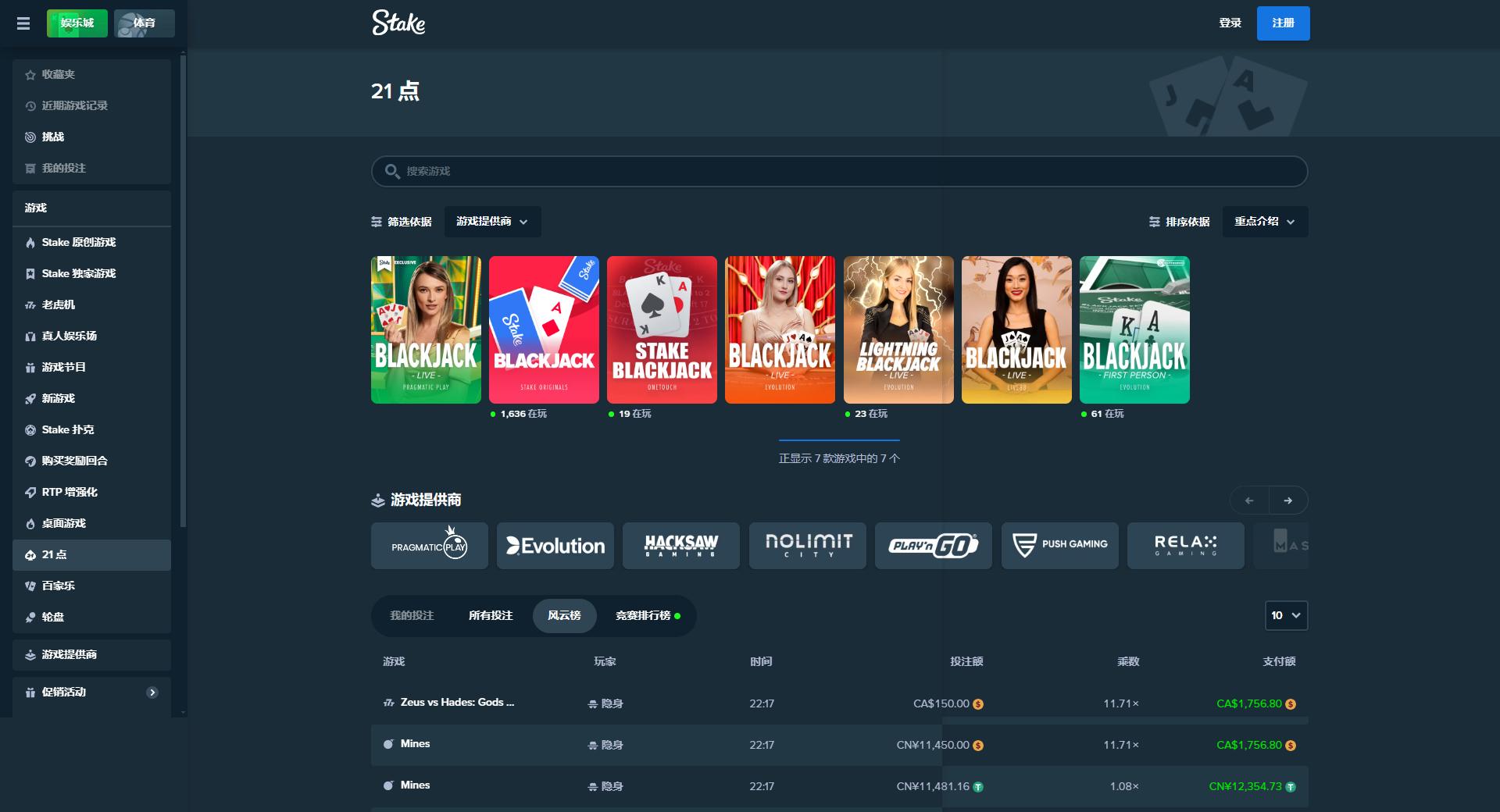Image resolution: width=1500 pixels, height=812 pixels.
Task: Open live casino icon (真人娱乐场)
Action: coord(30,337)
